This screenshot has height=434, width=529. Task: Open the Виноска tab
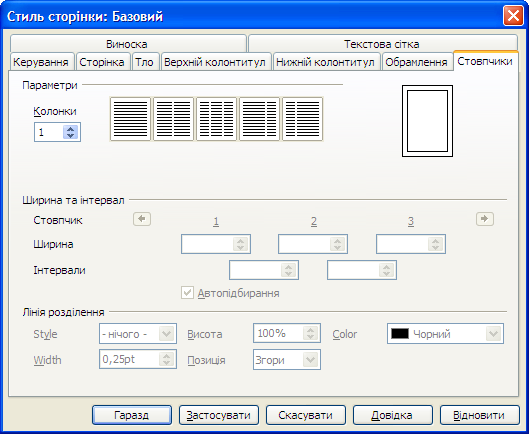click(x=127, y=44)
